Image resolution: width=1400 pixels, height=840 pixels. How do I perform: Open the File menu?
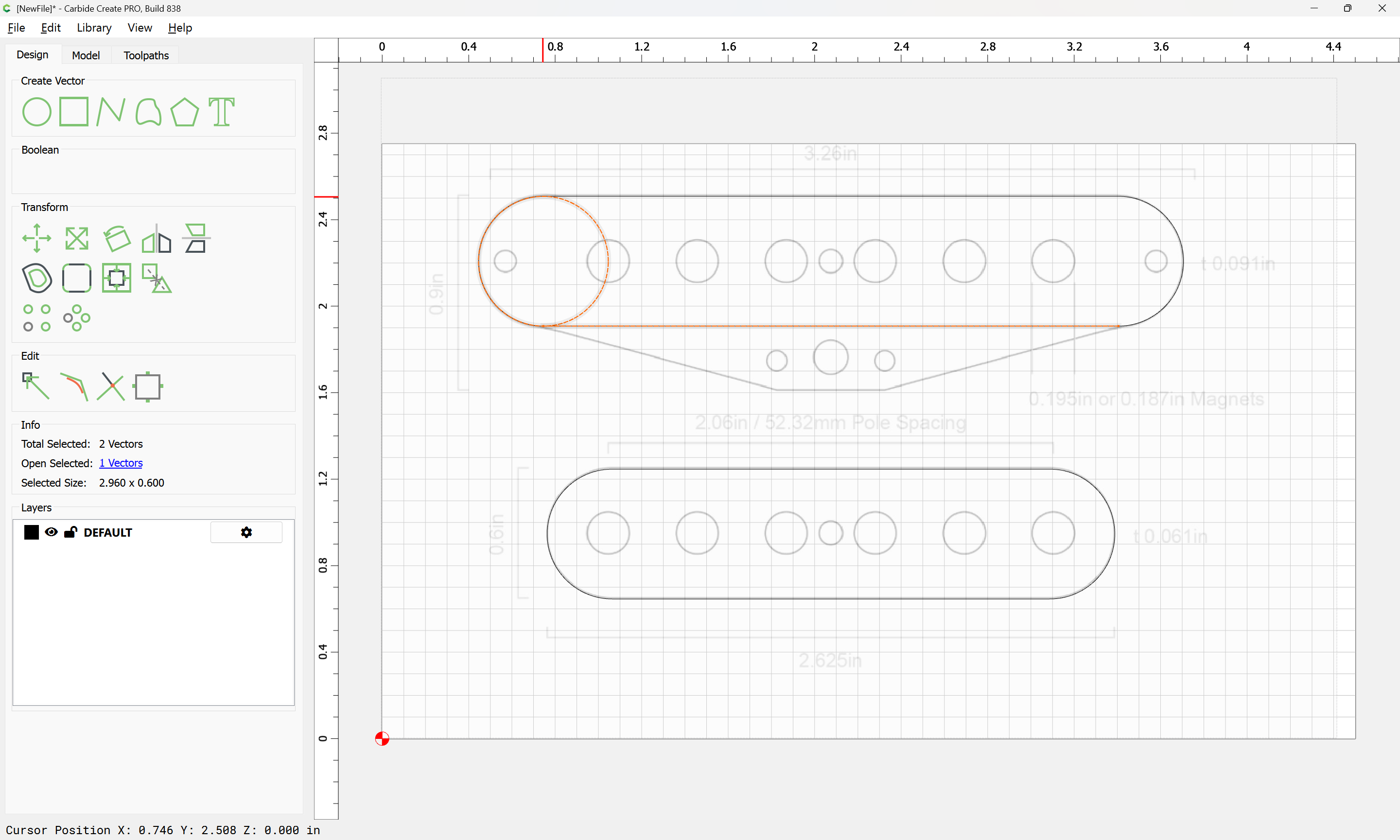(x=16, y=28)
